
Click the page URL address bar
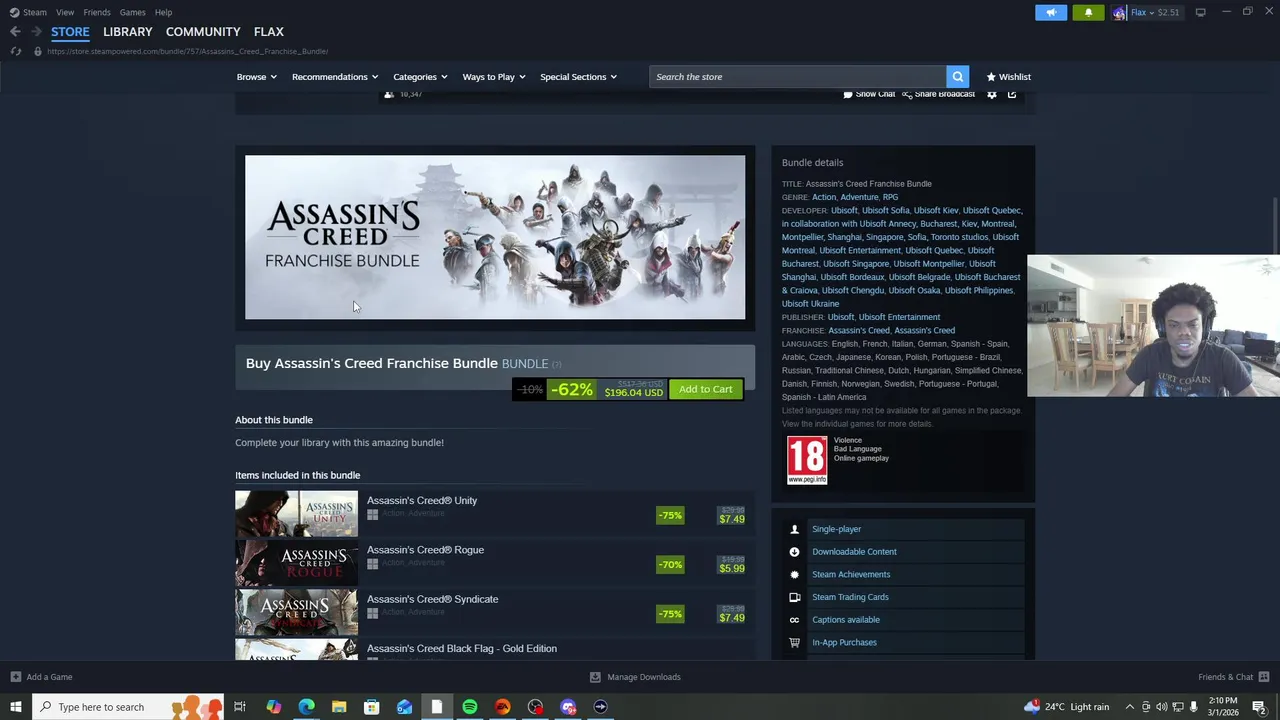point(187,51)
